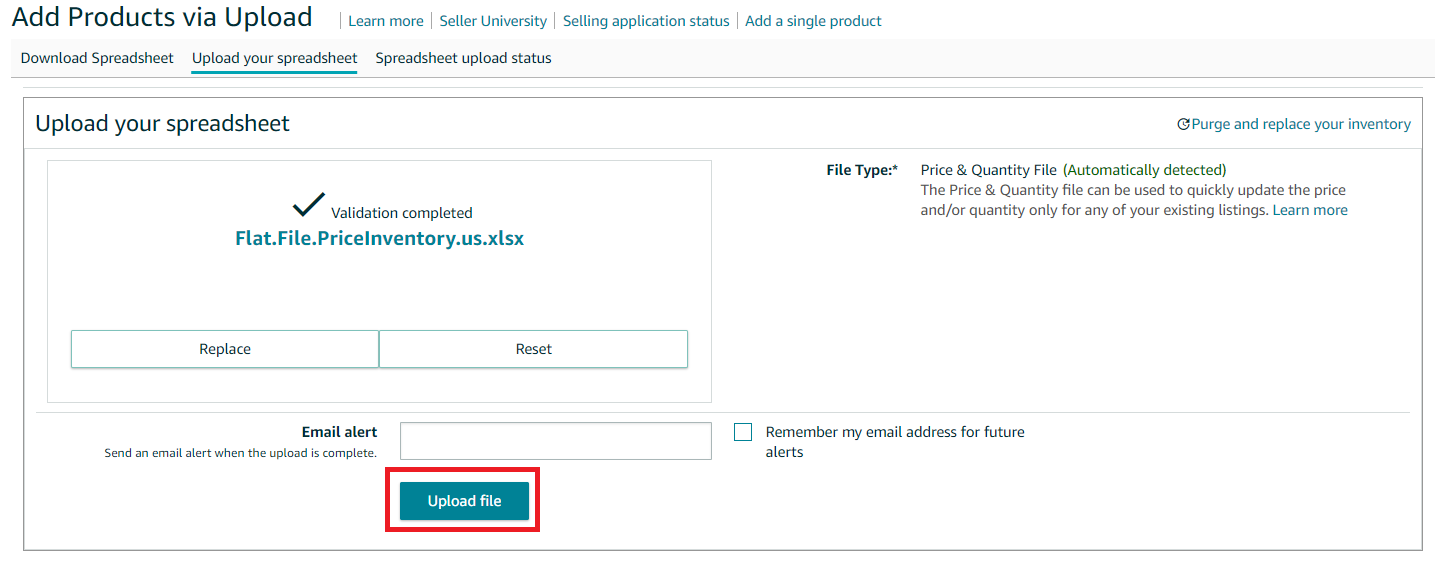This screenshot has width=1435, height=569.
Task: Click the Add Products via Upload title
Action: coord(162,17)
